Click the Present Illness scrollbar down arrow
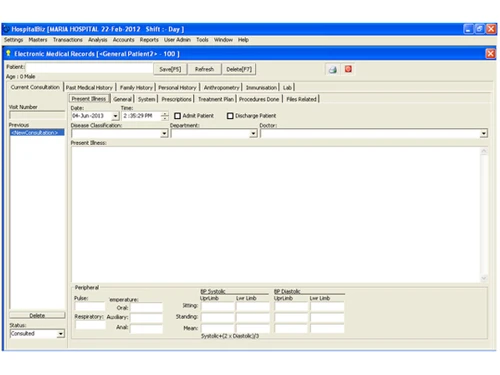This screenshot has width=500, height=375. [484, 278]
